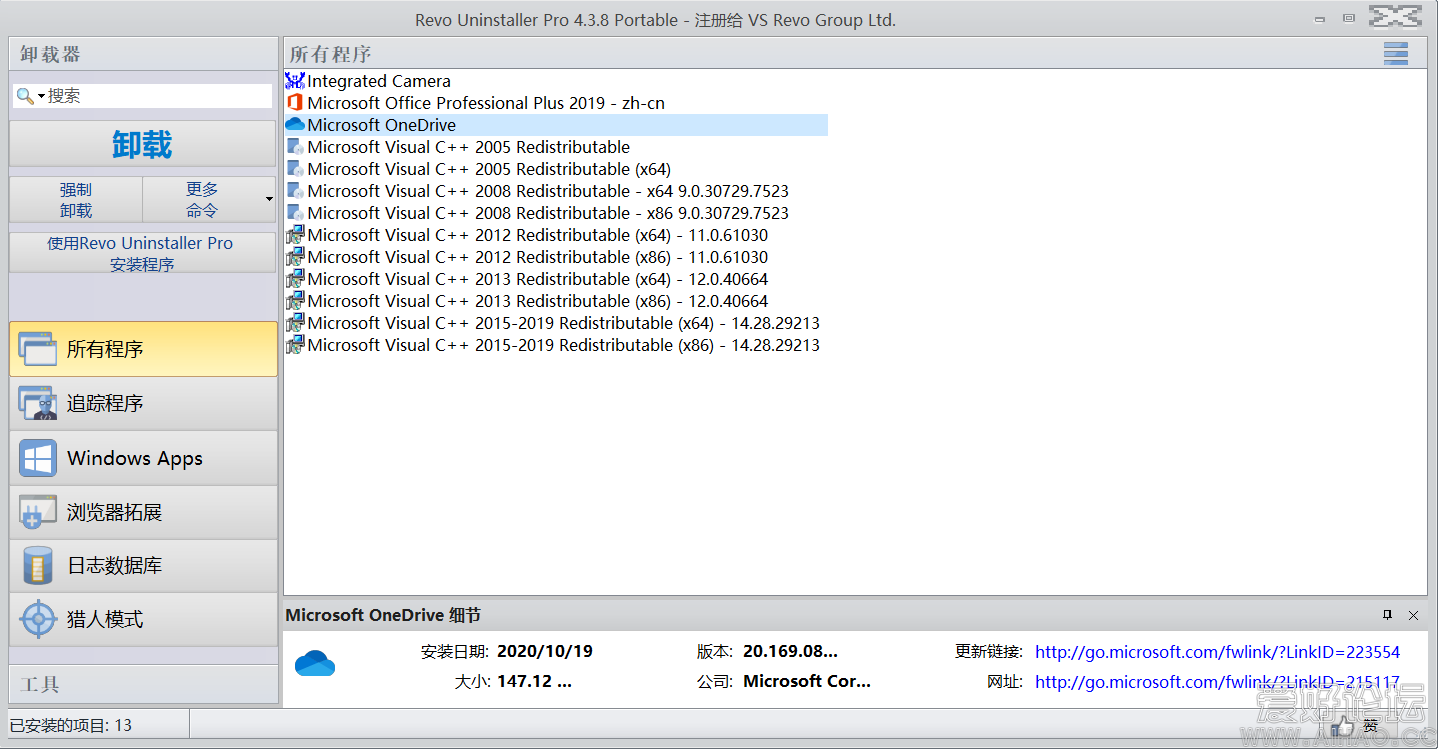Image resolution: width=1438 pixels, height=750 pixels.
Task: Click the 版本 value 20.169.08...
Action: pyautogui.click(x=790, y=651)
